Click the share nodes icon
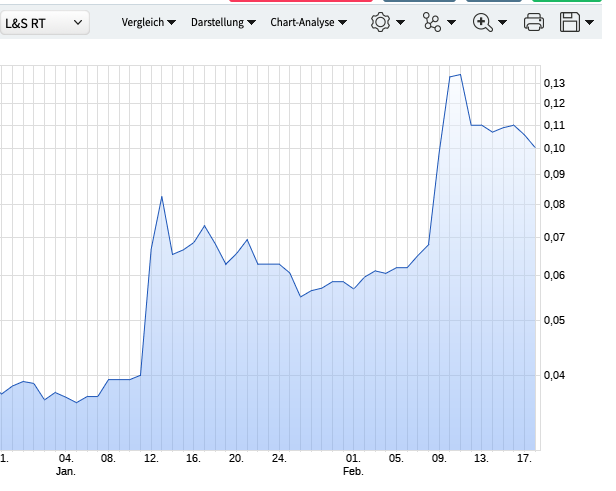Screen dimensions: 616x491 [432, 22]
